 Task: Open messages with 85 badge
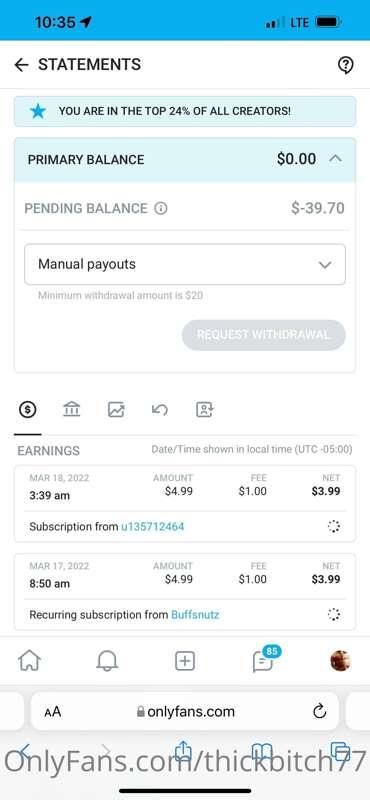[264, 660]
